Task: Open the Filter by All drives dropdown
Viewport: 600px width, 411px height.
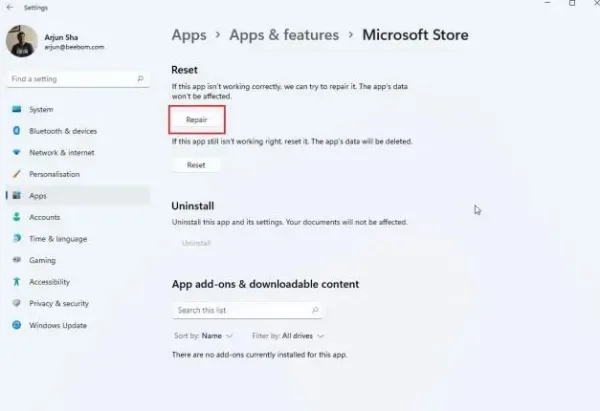Action: coord(288,336)
